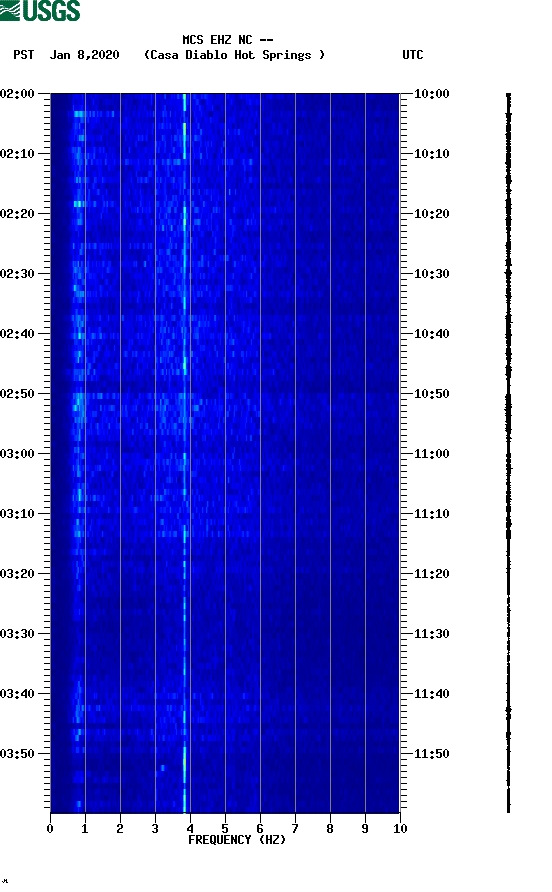Click the 9 Hz frequency tick label
The height and width of the screenshot is (892, 552).
(365, 828)
